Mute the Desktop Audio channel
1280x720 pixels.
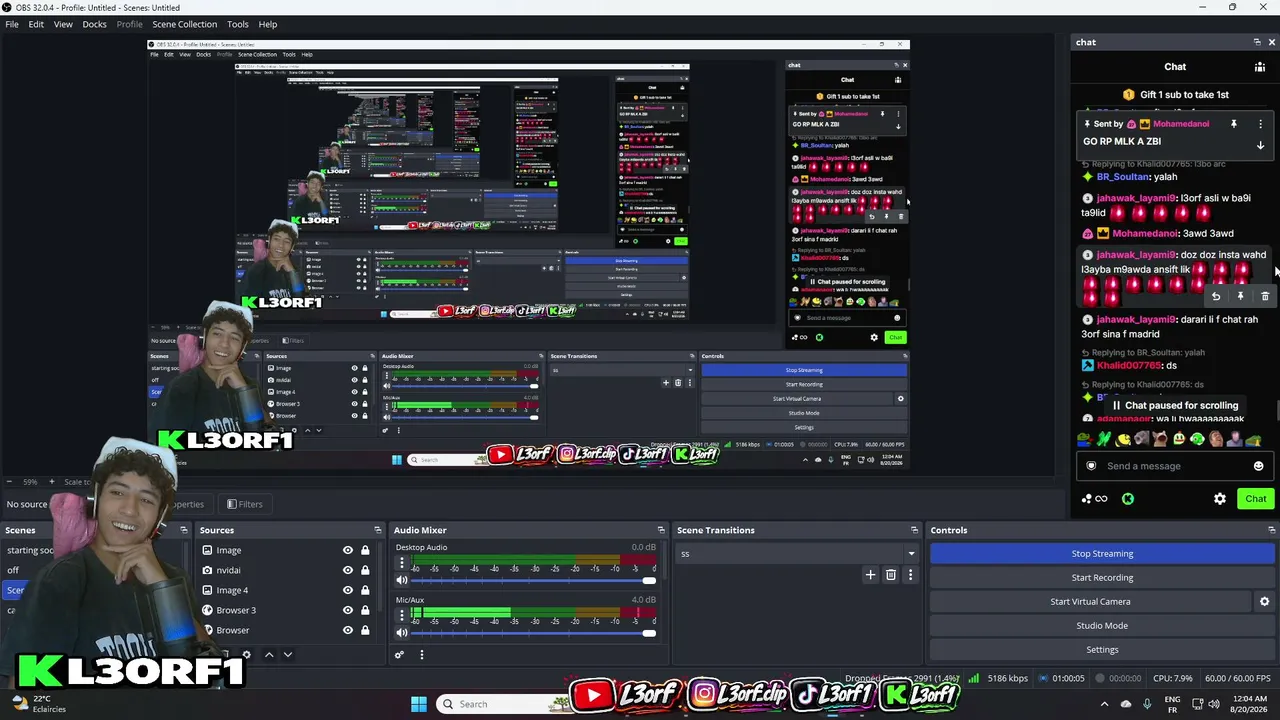pyautogui.click(x=402, y=580)
